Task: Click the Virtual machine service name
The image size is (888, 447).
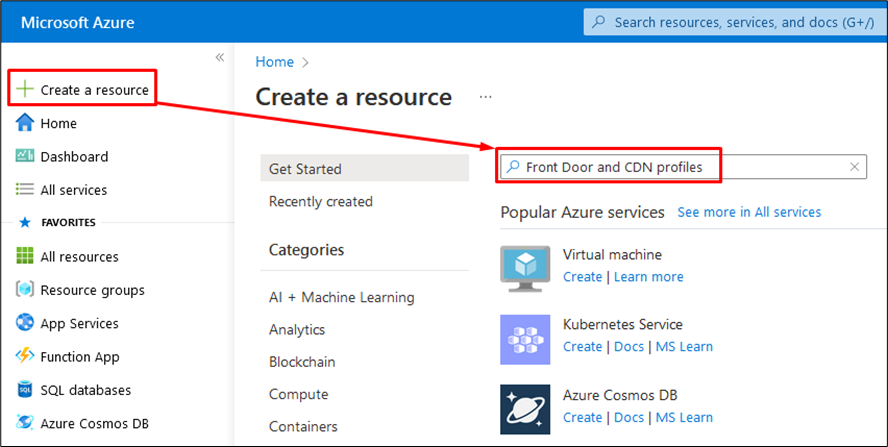Action: pos(612,254)
